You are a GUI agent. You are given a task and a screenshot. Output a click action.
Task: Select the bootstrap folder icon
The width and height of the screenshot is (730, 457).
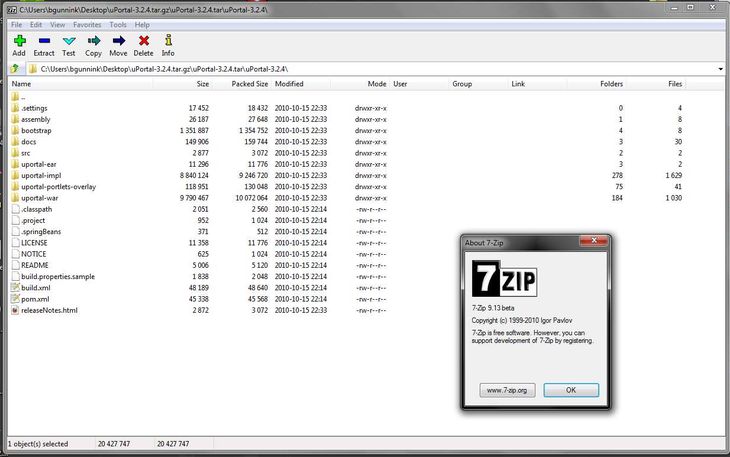coord(15,130)
